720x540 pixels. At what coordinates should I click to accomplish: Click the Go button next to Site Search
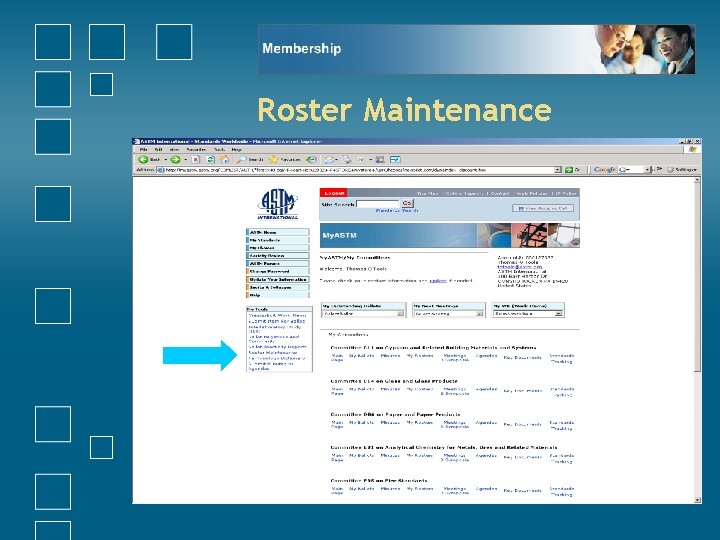(x=407, y=203)
